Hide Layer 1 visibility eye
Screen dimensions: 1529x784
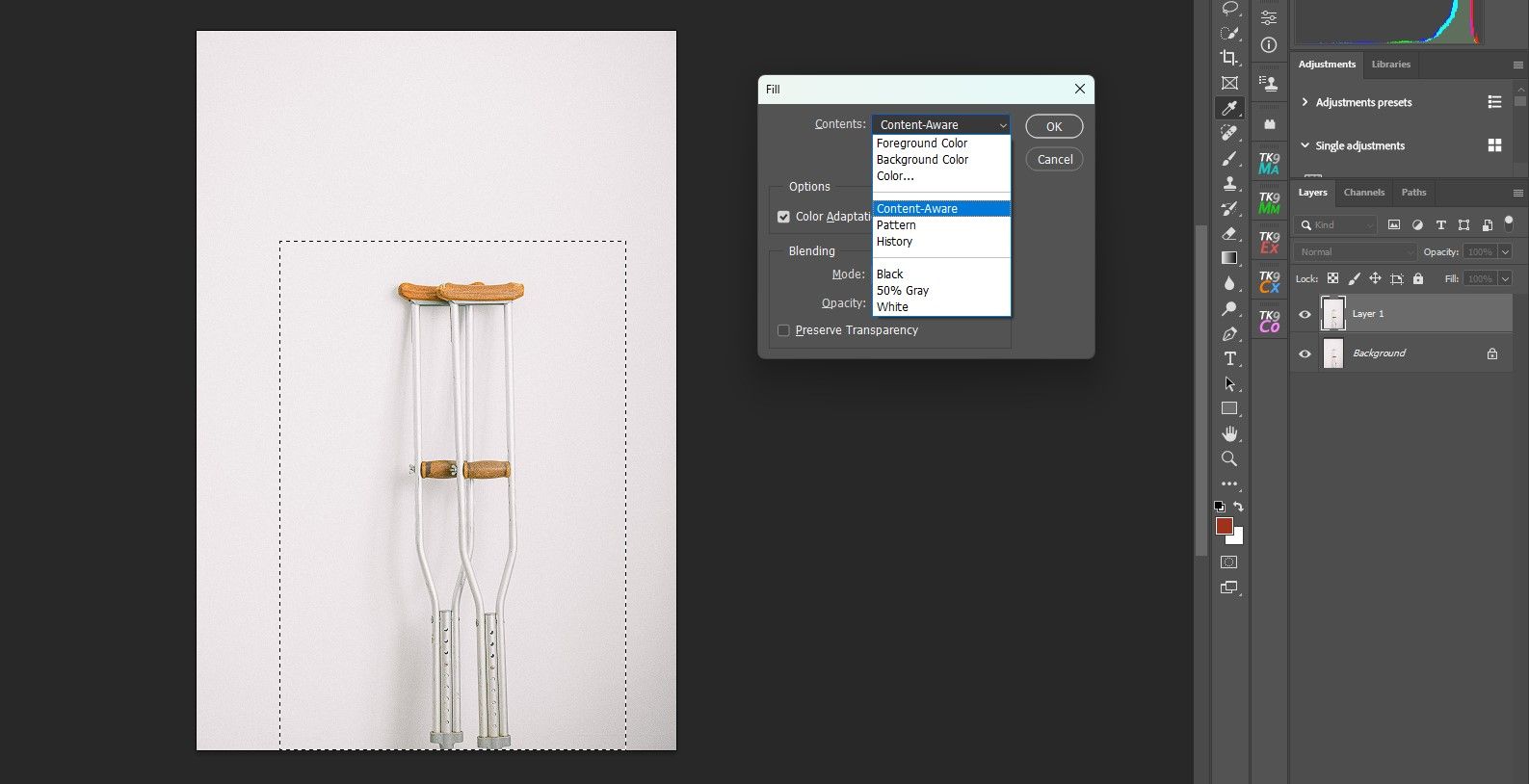click(x=1305, y=314)
